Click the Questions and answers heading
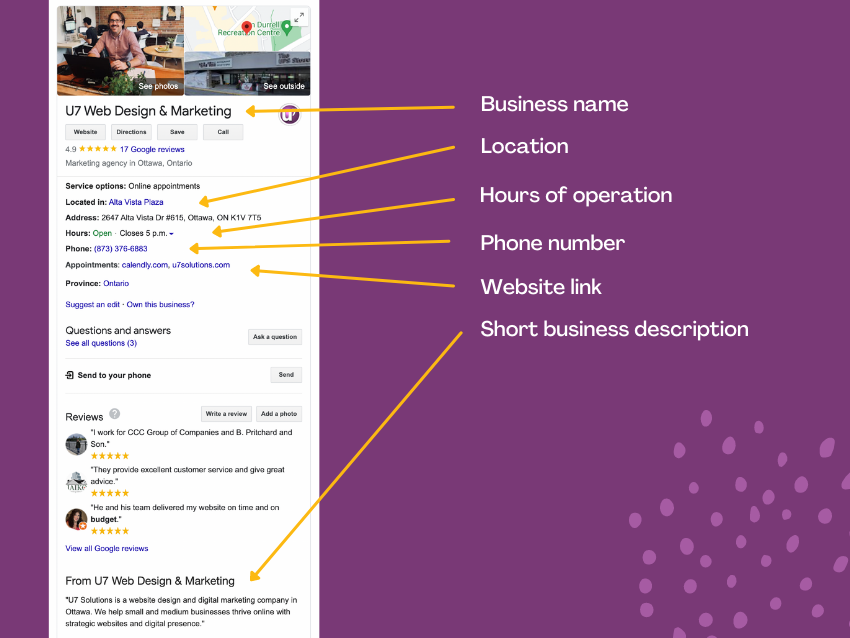850x638 pixels. [x=118, y=331]
